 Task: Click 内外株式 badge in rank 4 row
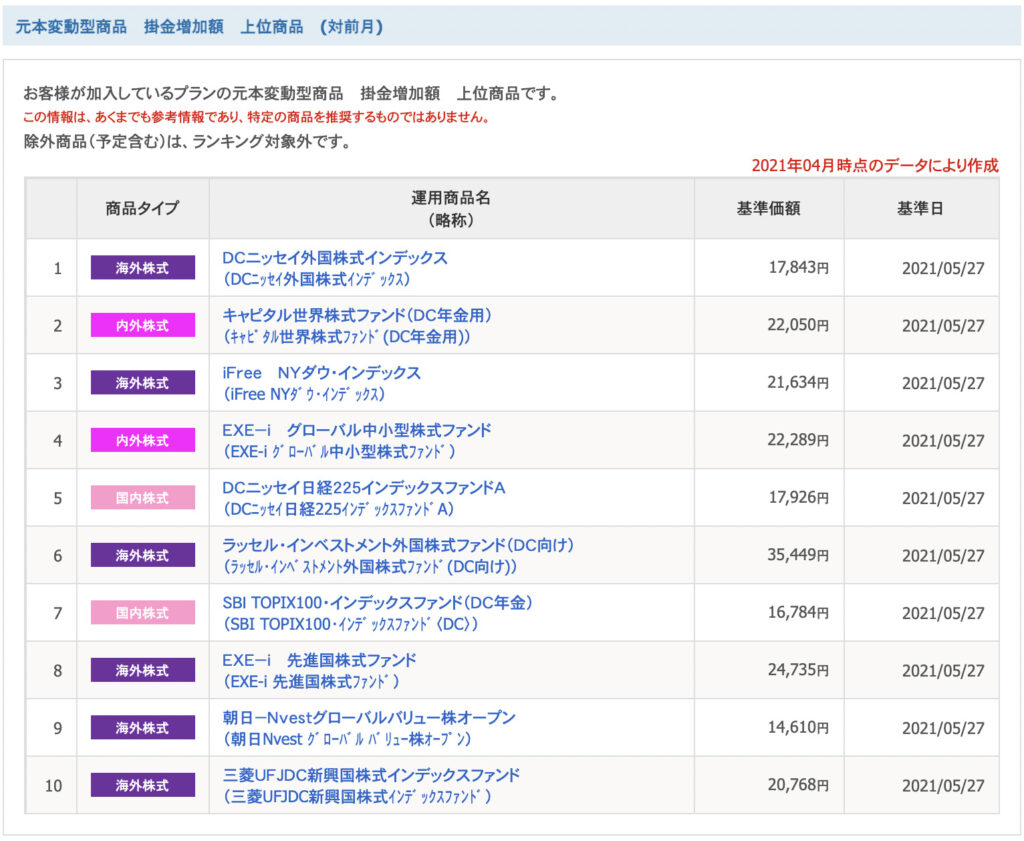pyautogui.click(x=142, y=440)
